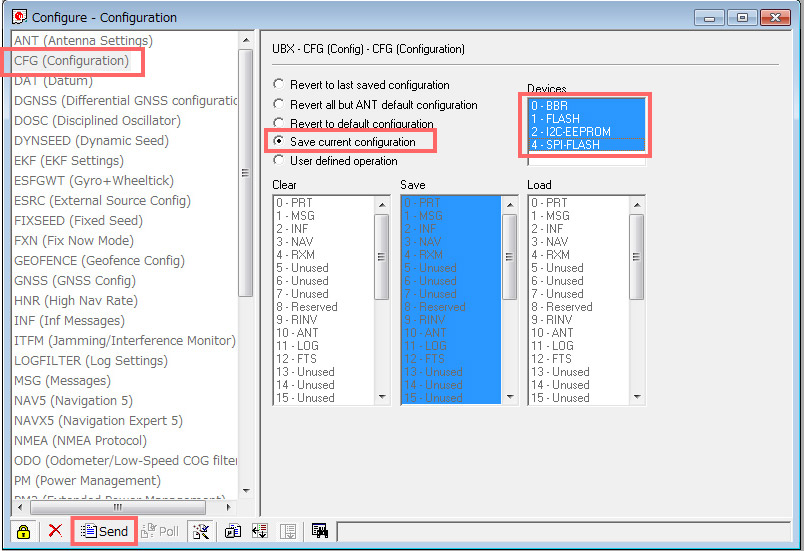Select the 'User defined operation' radio button
Image resolution: width=804 pixels, height=551 pixels.
tap(279, 161)
